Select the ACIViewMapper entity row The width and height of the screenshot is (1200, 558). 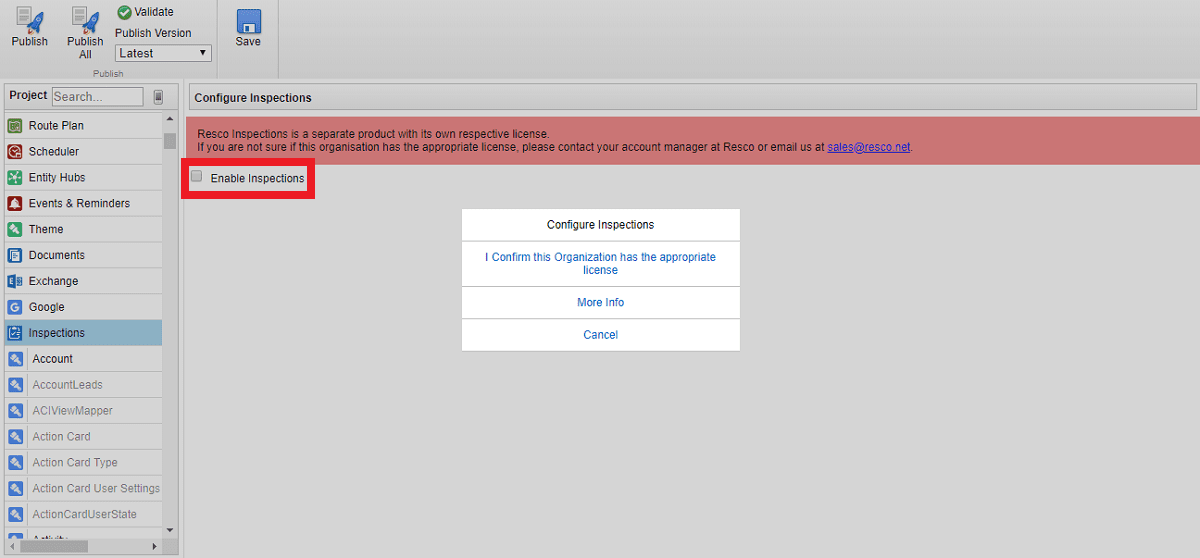click(x=83, y=411)
